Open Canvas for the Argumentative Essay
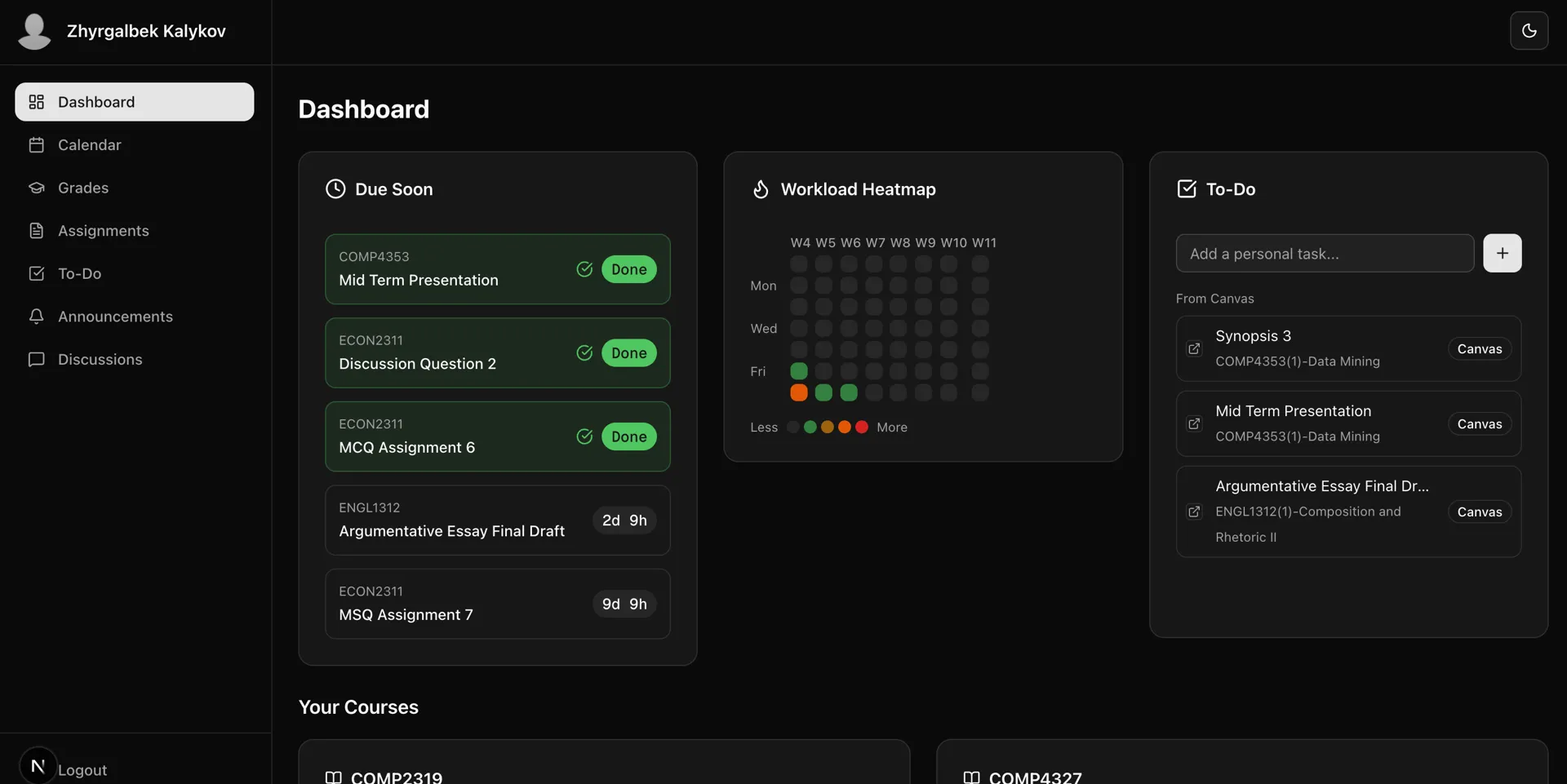 point(1479,512)
